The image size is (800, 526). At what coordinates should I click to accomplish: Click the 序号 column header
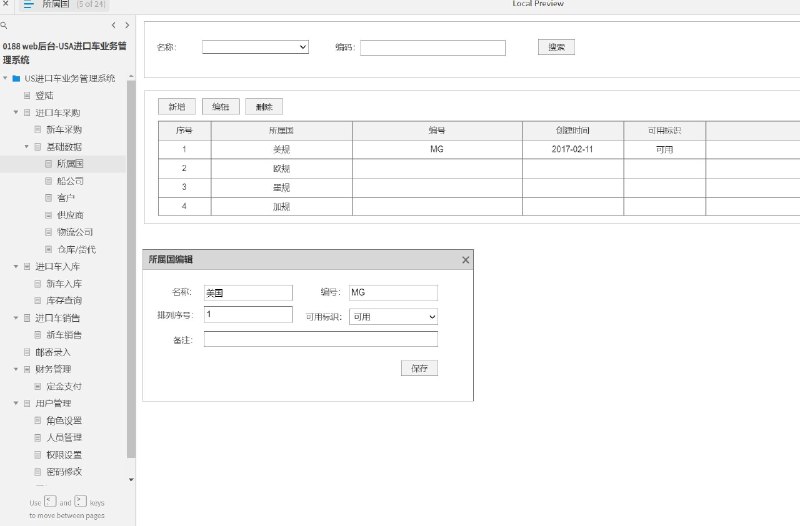[184, 131]
